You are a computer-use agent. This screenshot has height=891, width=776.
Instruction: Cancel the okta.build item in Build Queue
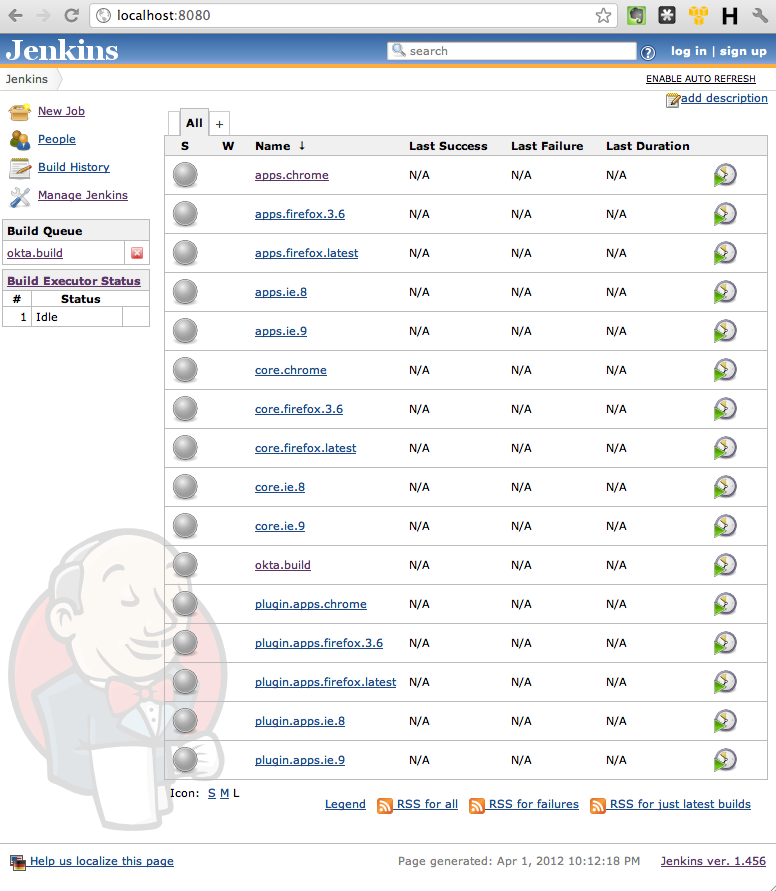[137, 253]
